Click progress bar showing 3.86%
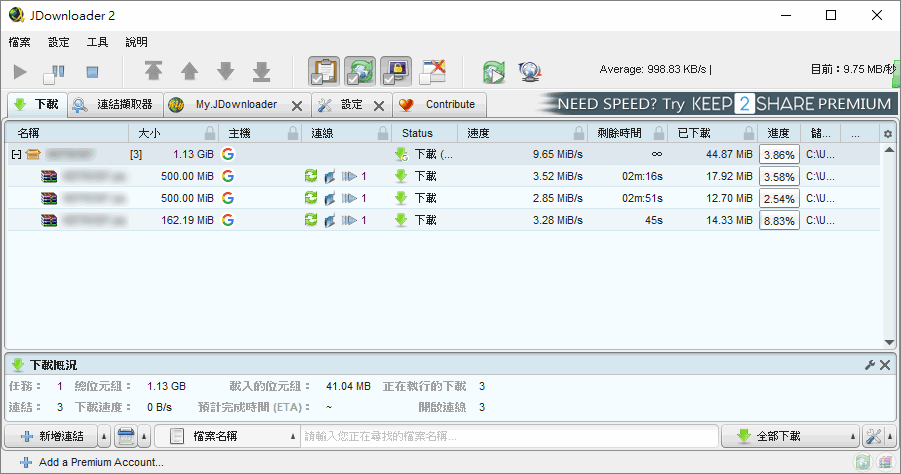Image resolution: width=901 pixels, height=474 pixels. 779,155
